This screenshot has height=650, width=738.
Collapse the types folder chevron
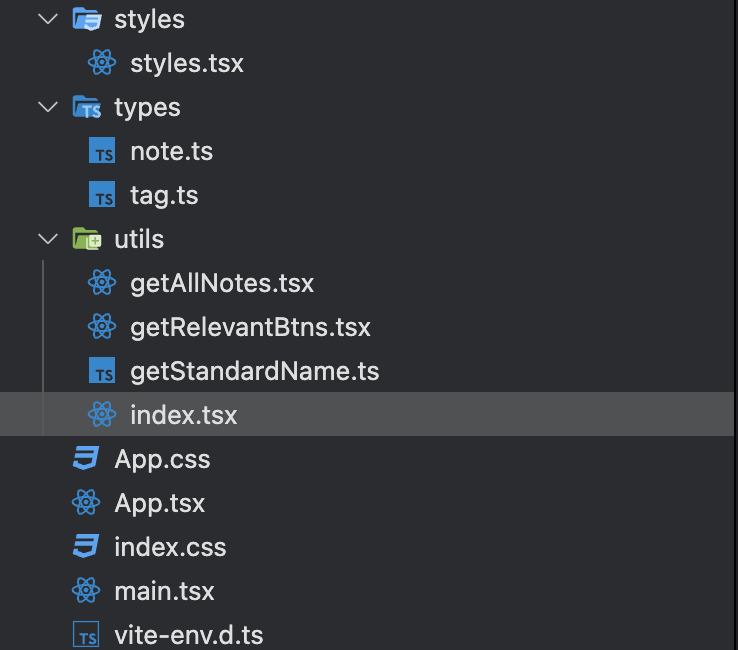[48, 107]
